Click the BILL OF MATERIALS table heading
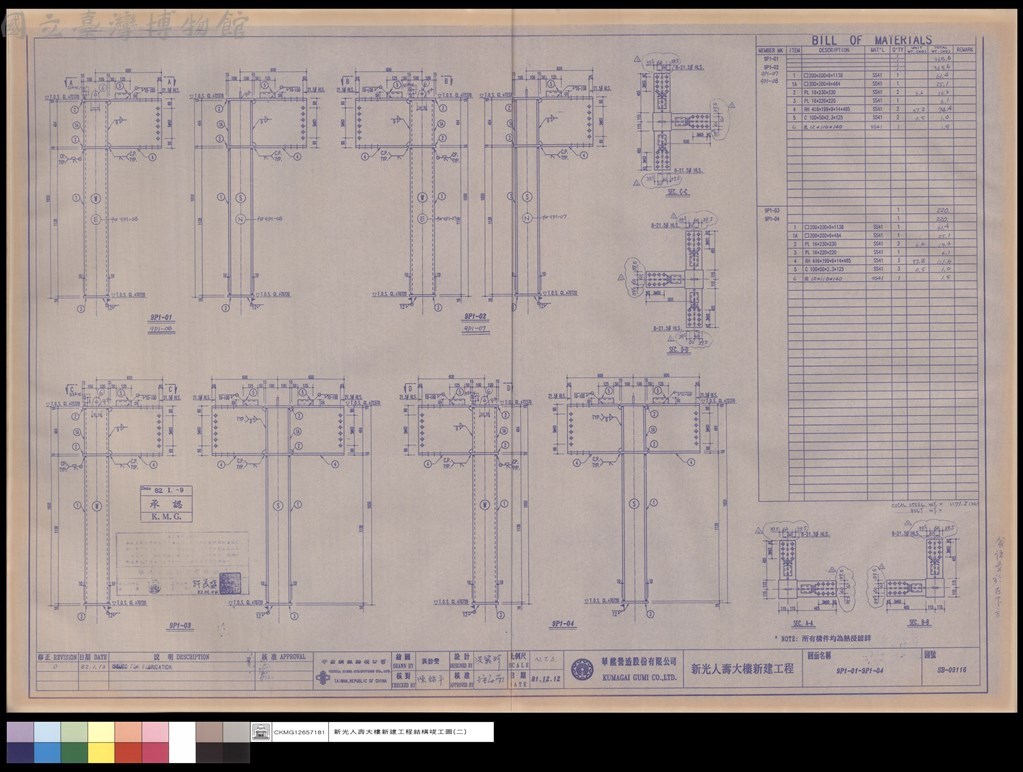 (x=871, y=40)
